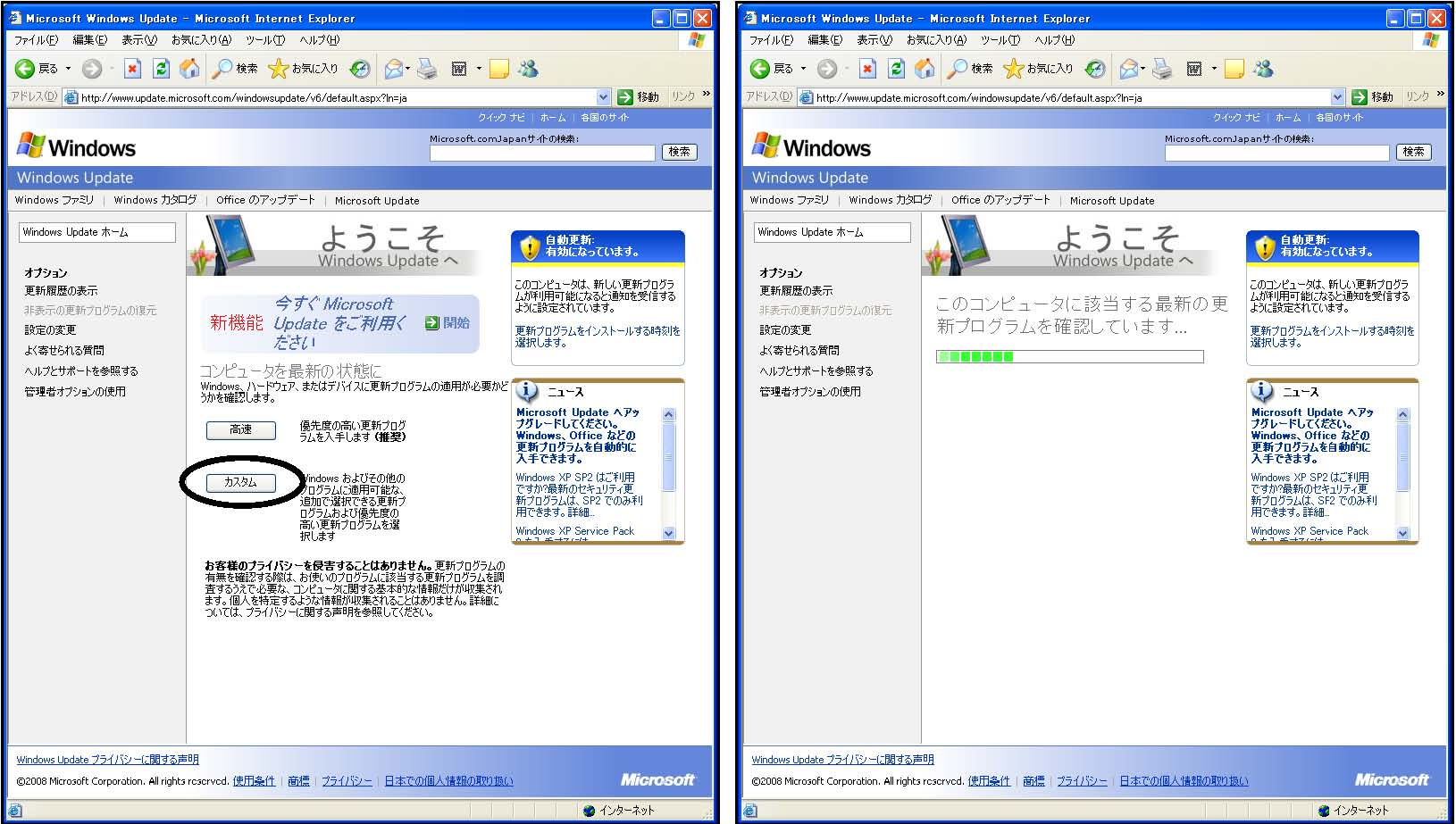This screenshot has width=1456, height=824.
Task: Click Windows Update privacy statement link, right window
Action: 842,760
